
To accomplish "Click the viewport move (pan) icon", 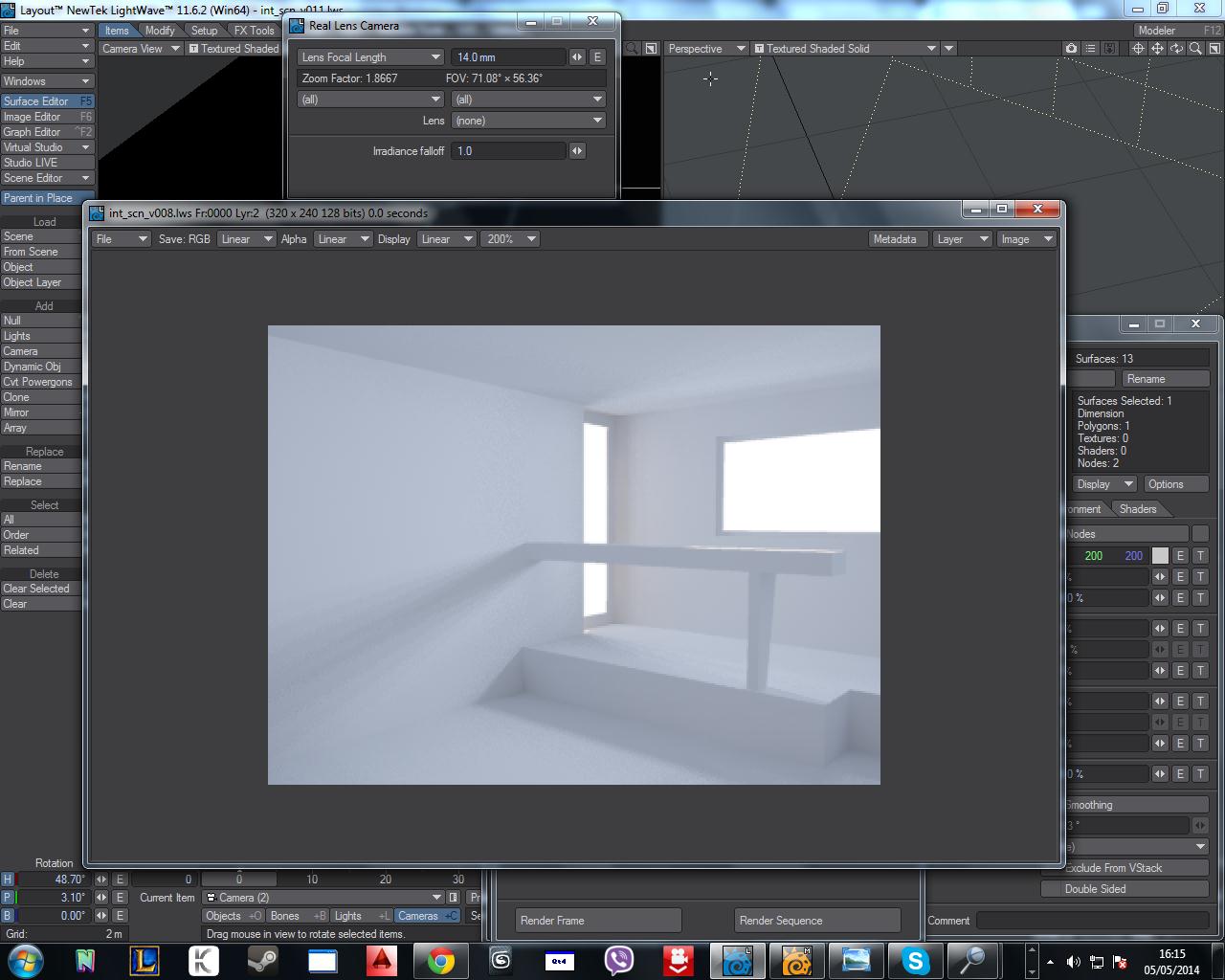I will tap(1157, 49).
